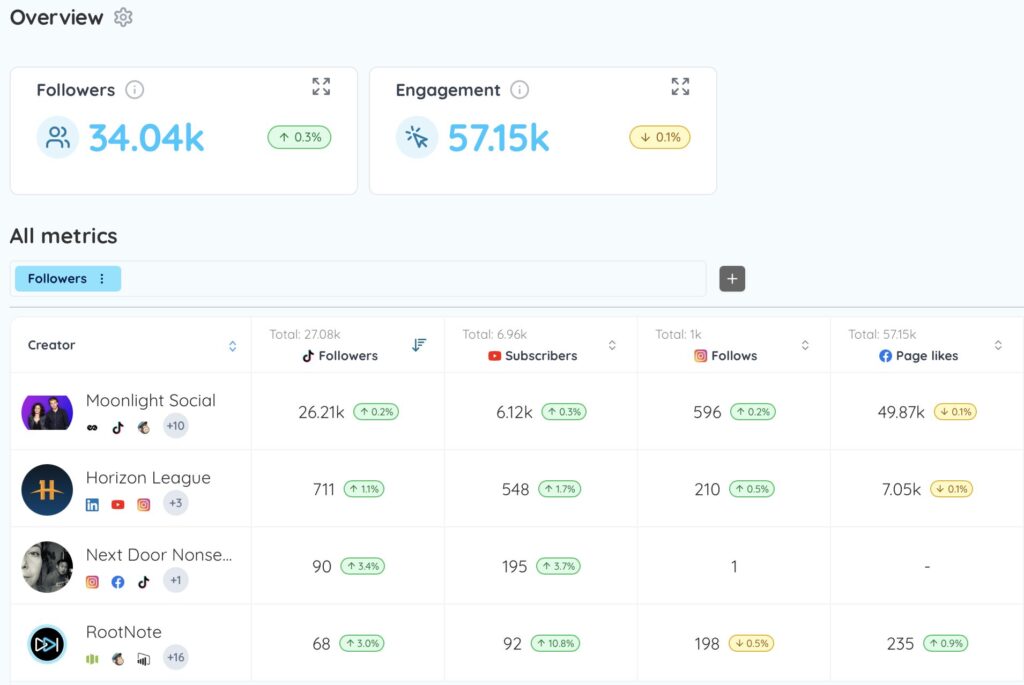Open the Page likes column sort control
Viewport: 1024px width, 685px height.
(998, 344)
